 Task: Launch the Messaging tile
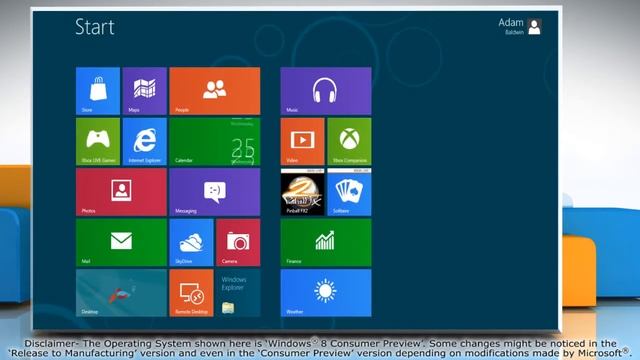215,192
